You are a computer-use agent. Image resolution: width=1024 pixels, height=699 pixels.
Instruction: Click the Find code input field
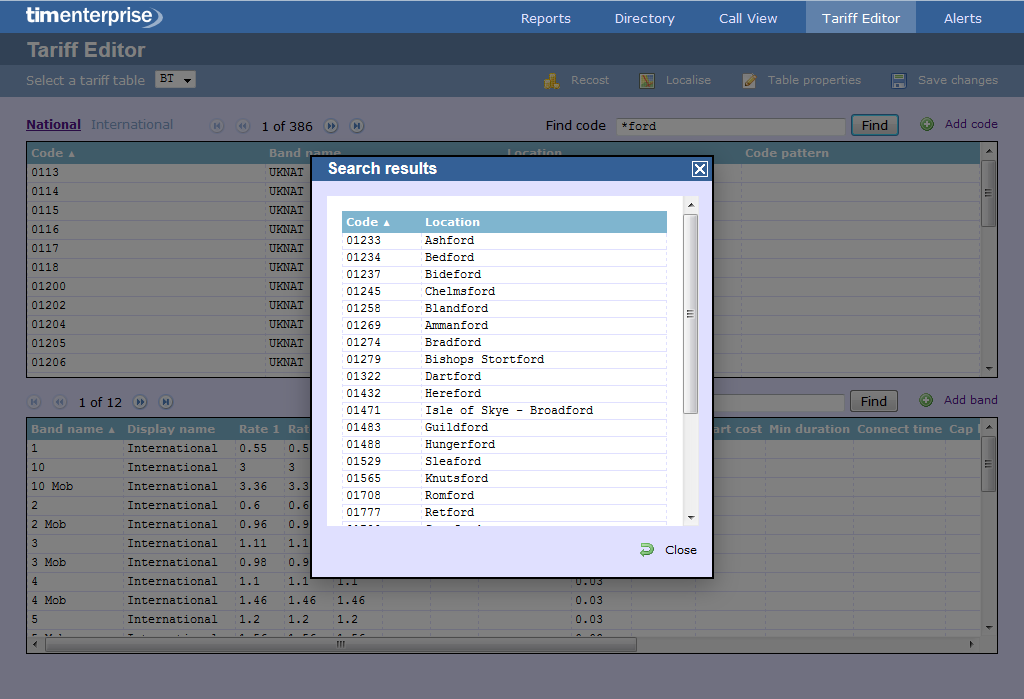pos(730,126)
